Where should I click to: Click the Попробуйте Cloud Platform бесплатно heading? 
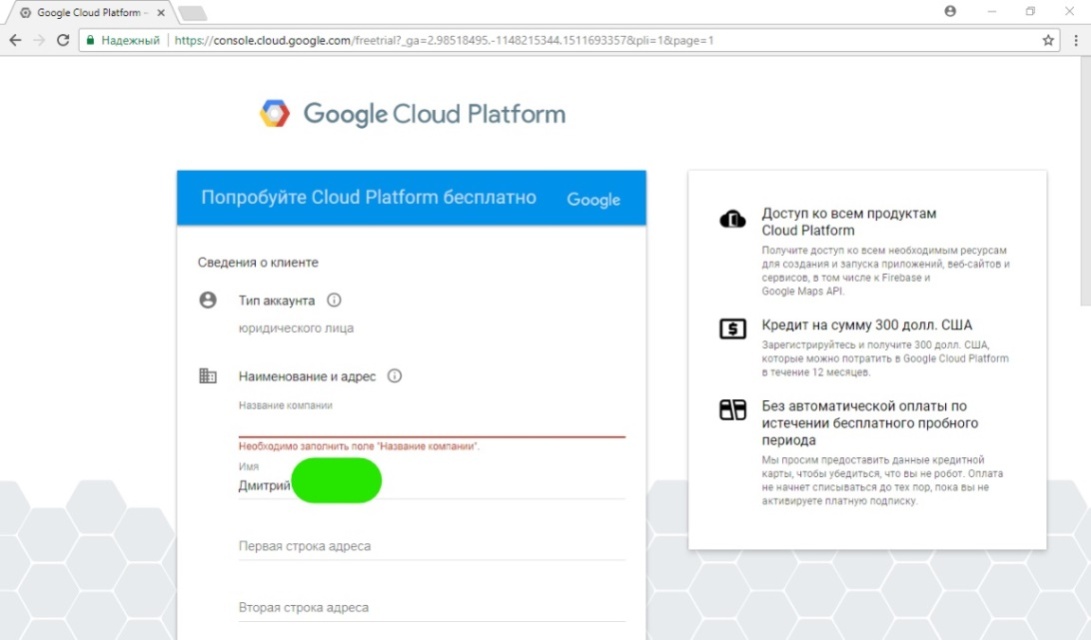[368, 198]
